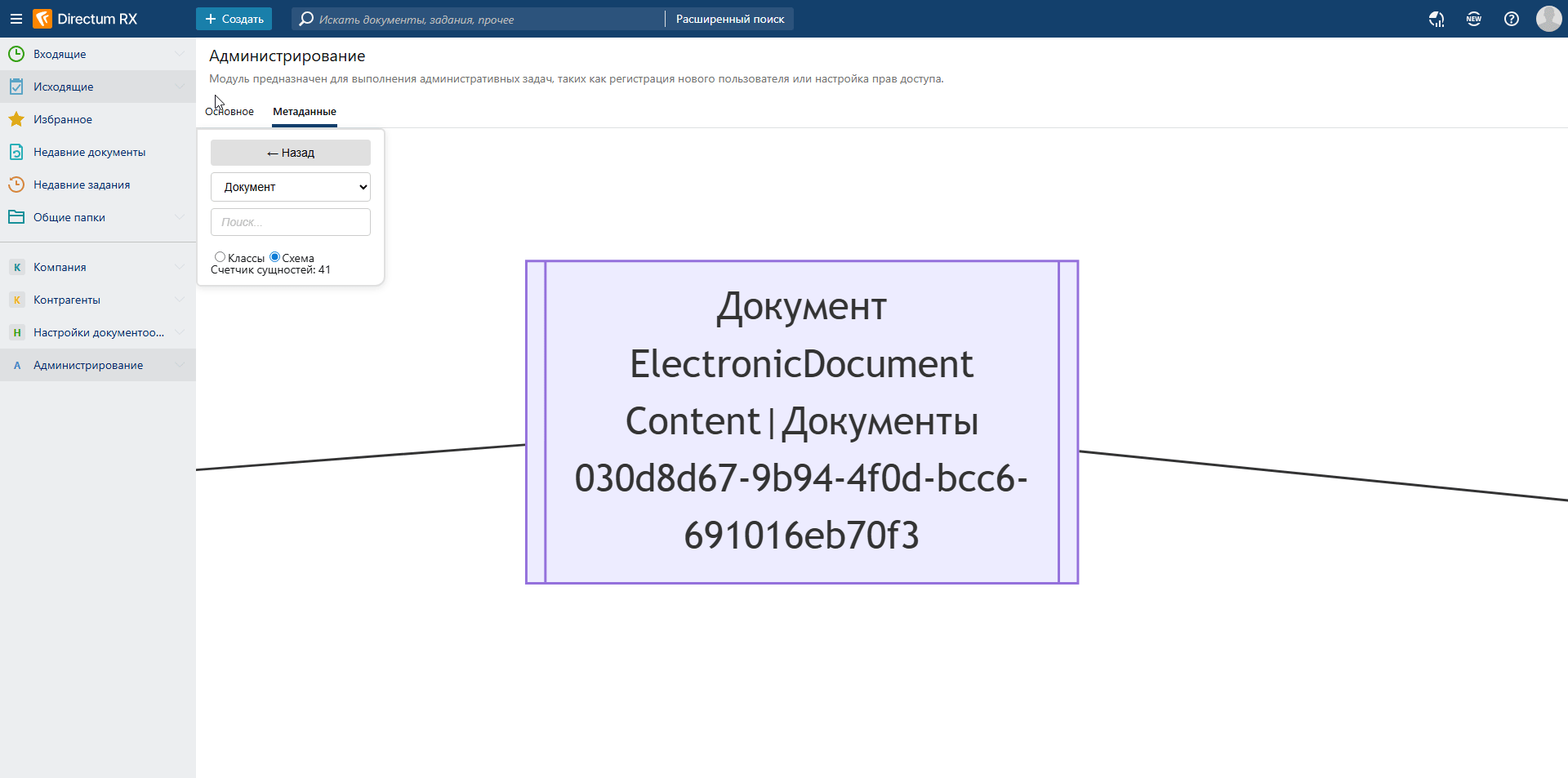Open the NEW updates icon
The image size is (1568, 778).
(x=1473, y=19)
